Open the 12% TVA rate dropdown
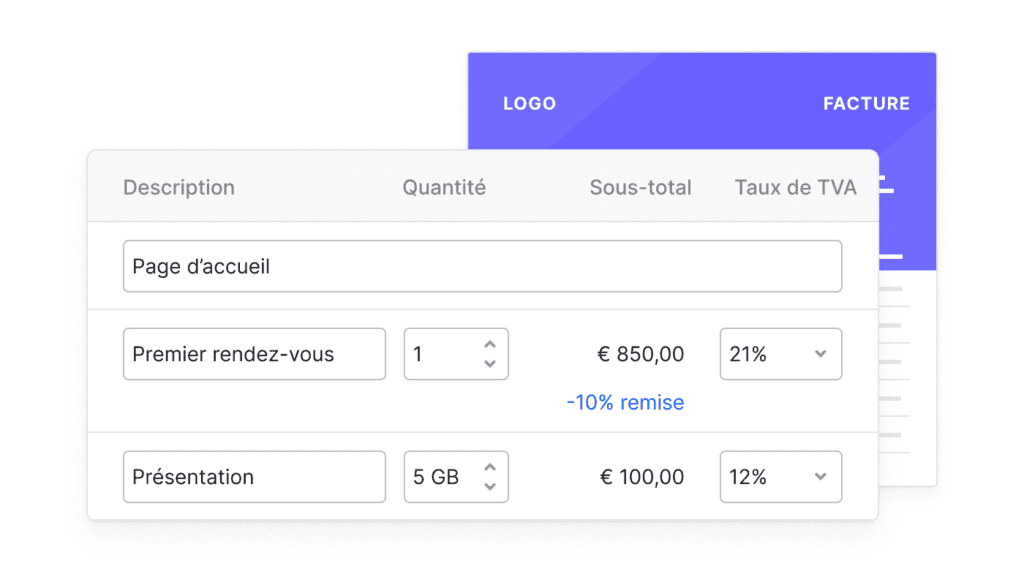Image resolution: width=1024 pixels, height=585 pixels. [780, 477]
